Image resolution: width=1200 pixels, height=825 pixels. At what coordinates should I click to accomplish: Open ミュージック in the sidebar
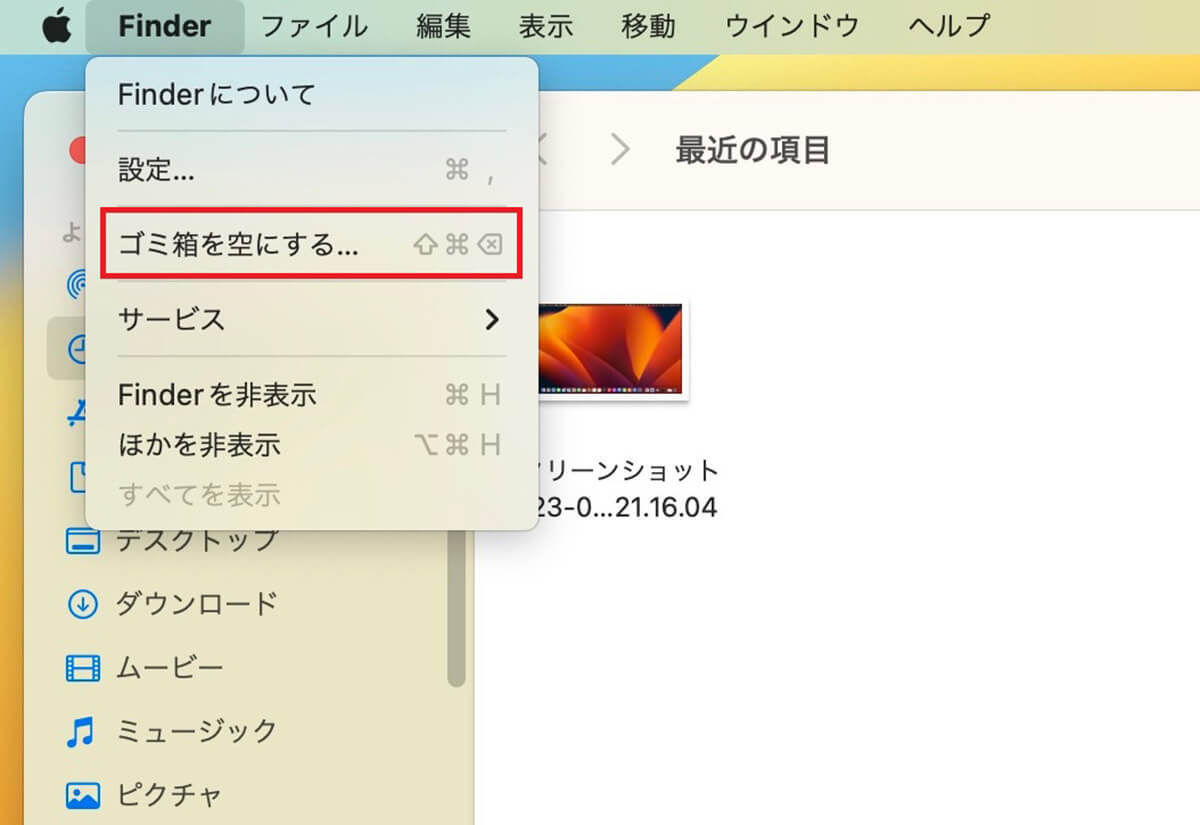pyautogui.click(x=197, y=731)
